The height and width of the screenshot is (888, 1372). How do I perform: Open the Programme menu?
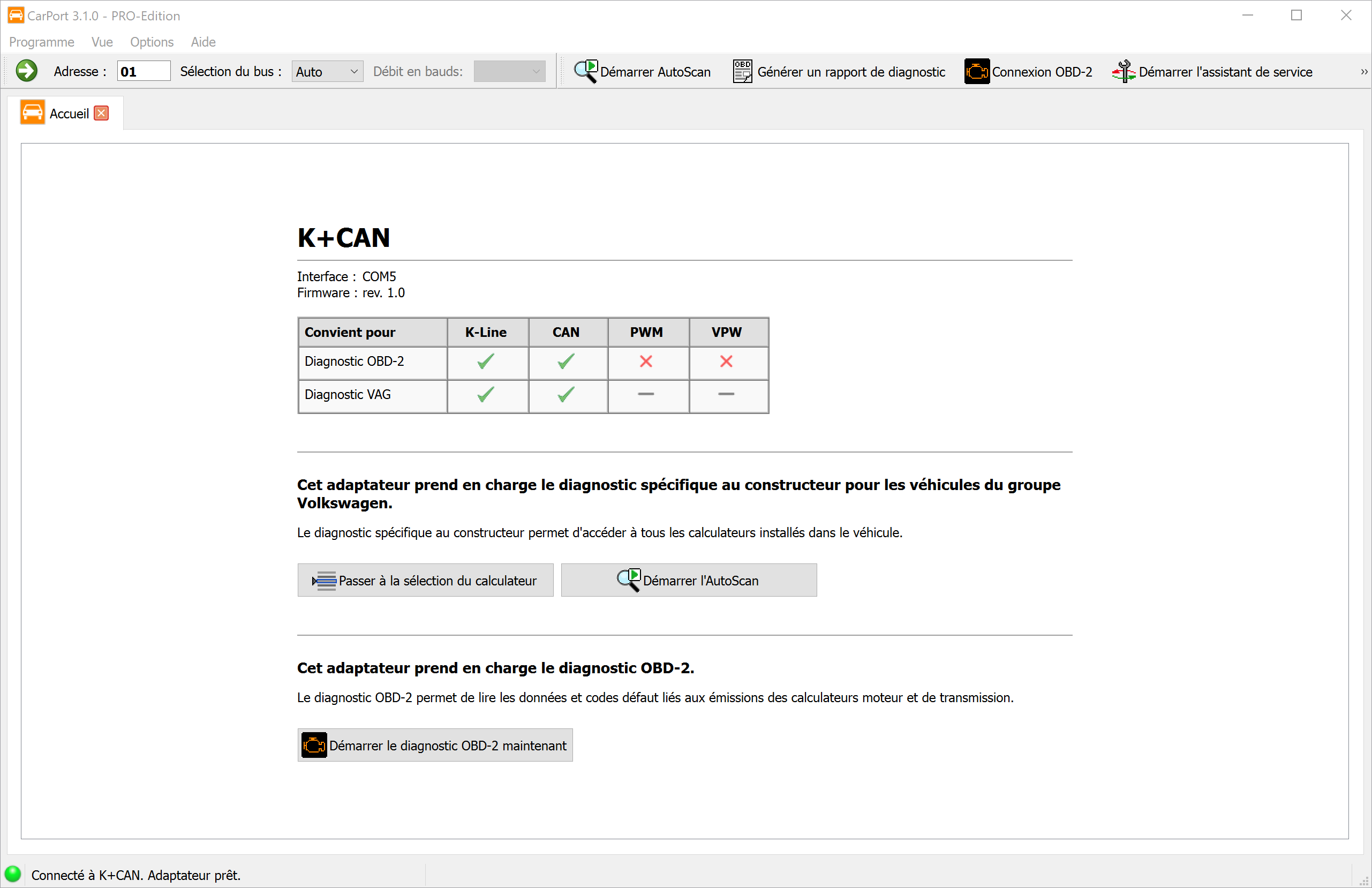(41, 42)
